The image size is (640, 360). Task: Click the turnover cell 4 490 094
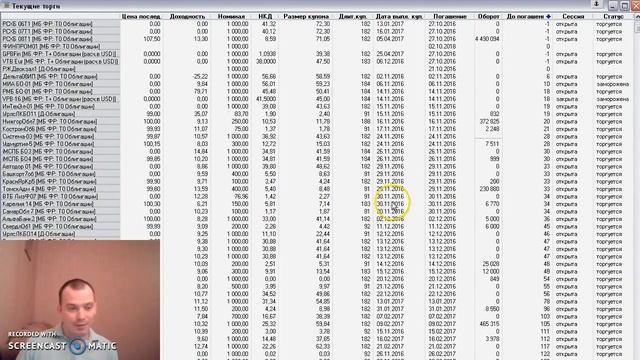487,39
